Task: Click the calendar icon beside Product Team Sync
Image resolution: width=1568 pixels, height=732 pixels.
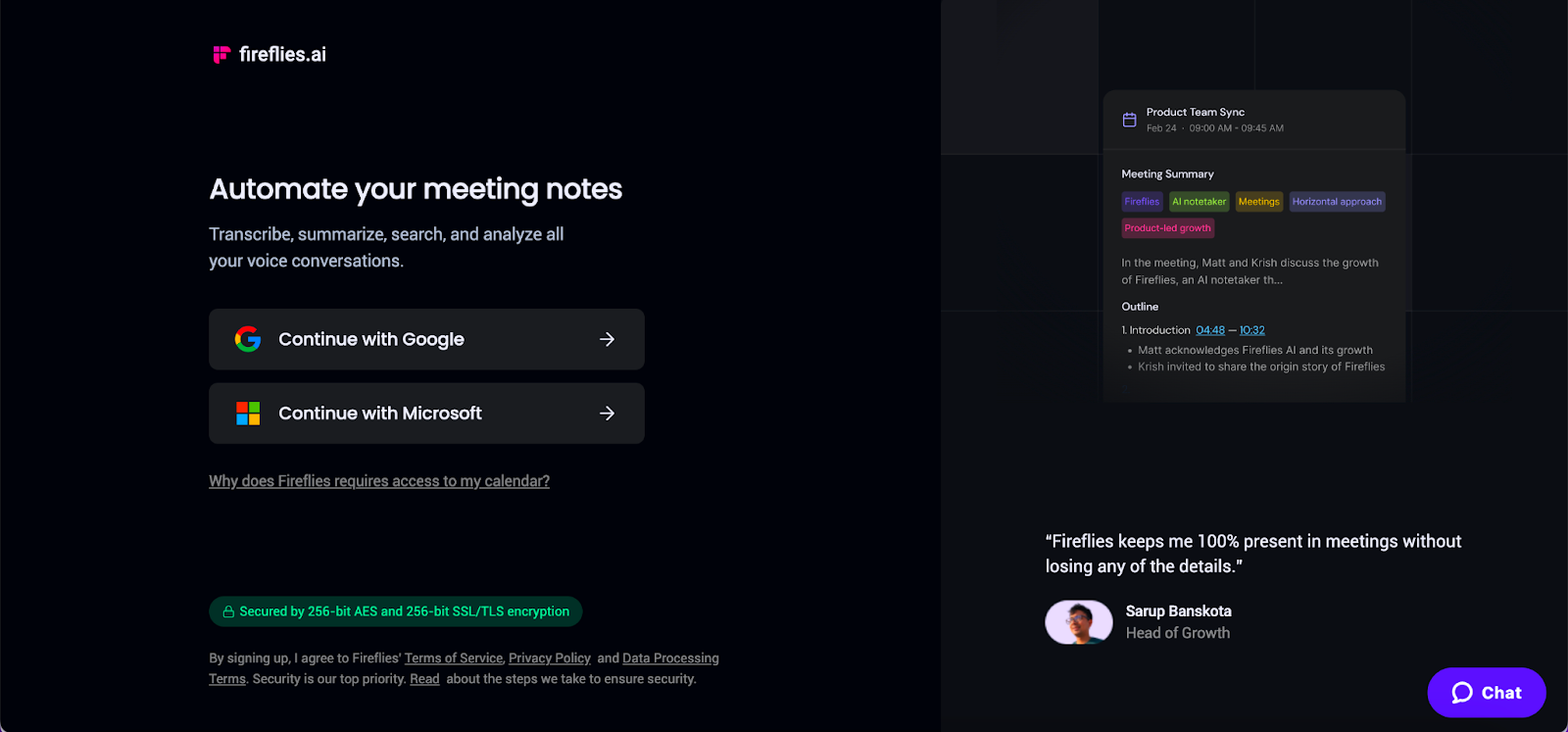Action: point(1129,119)
